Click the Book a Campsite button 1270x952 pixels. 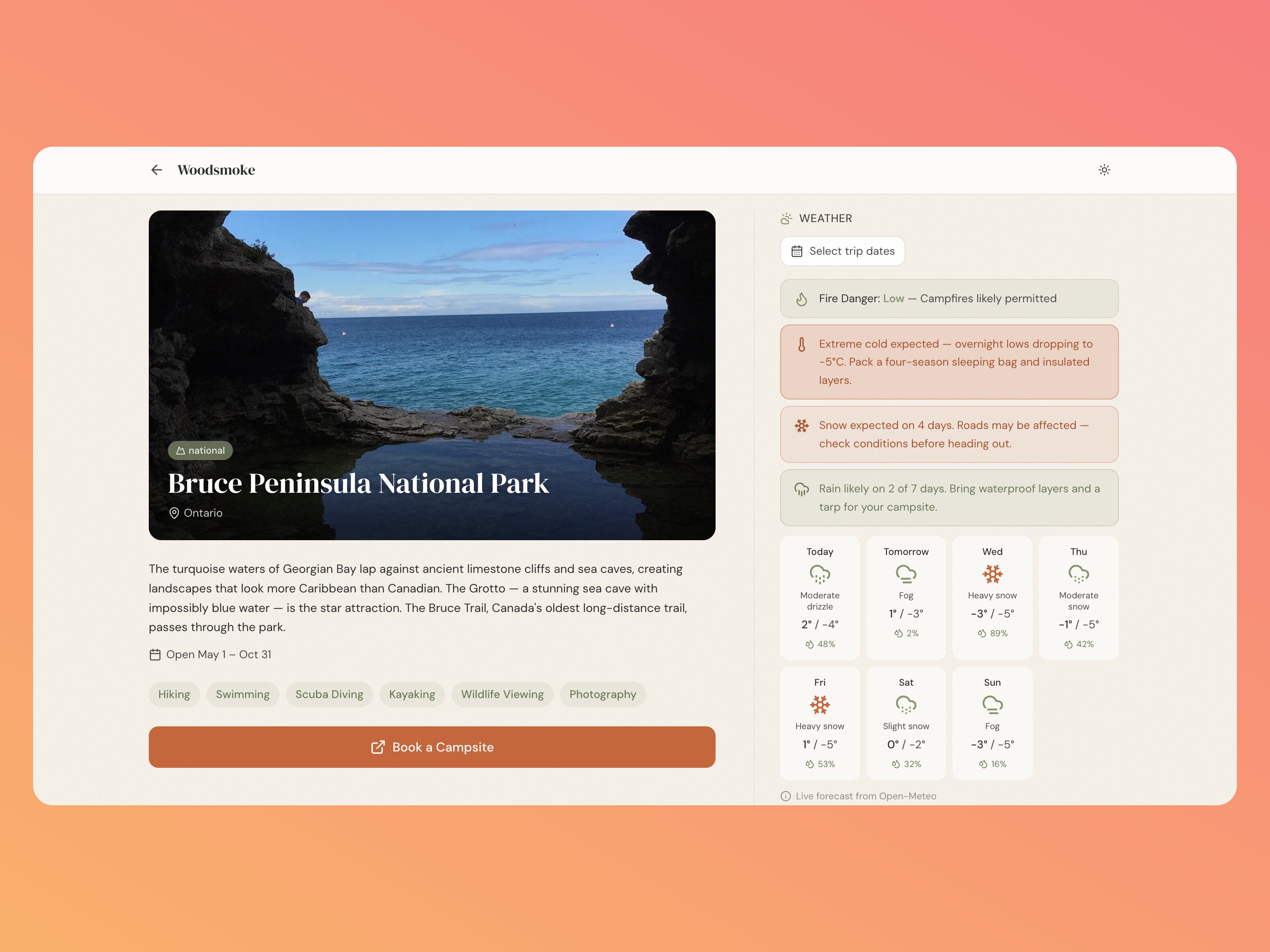click(x=432, y=747)
